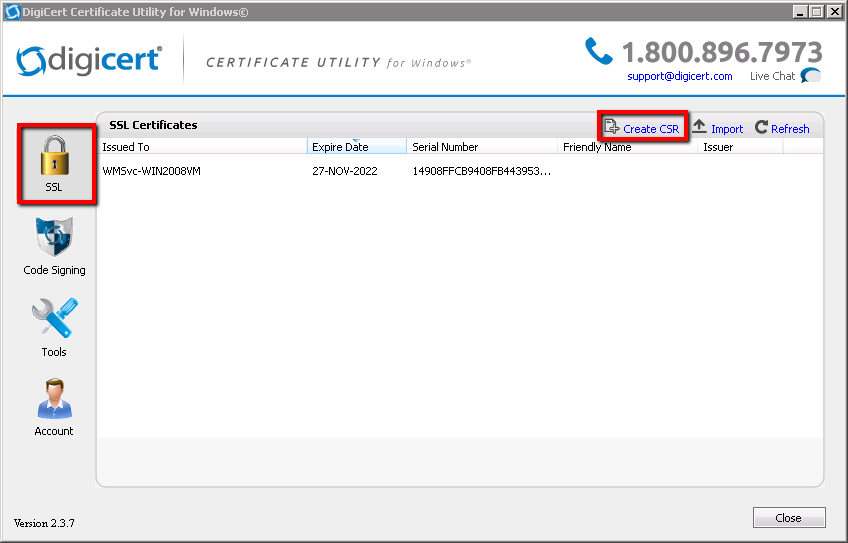
Task: Sort by the Serial Number column
Action: point(480,147)
